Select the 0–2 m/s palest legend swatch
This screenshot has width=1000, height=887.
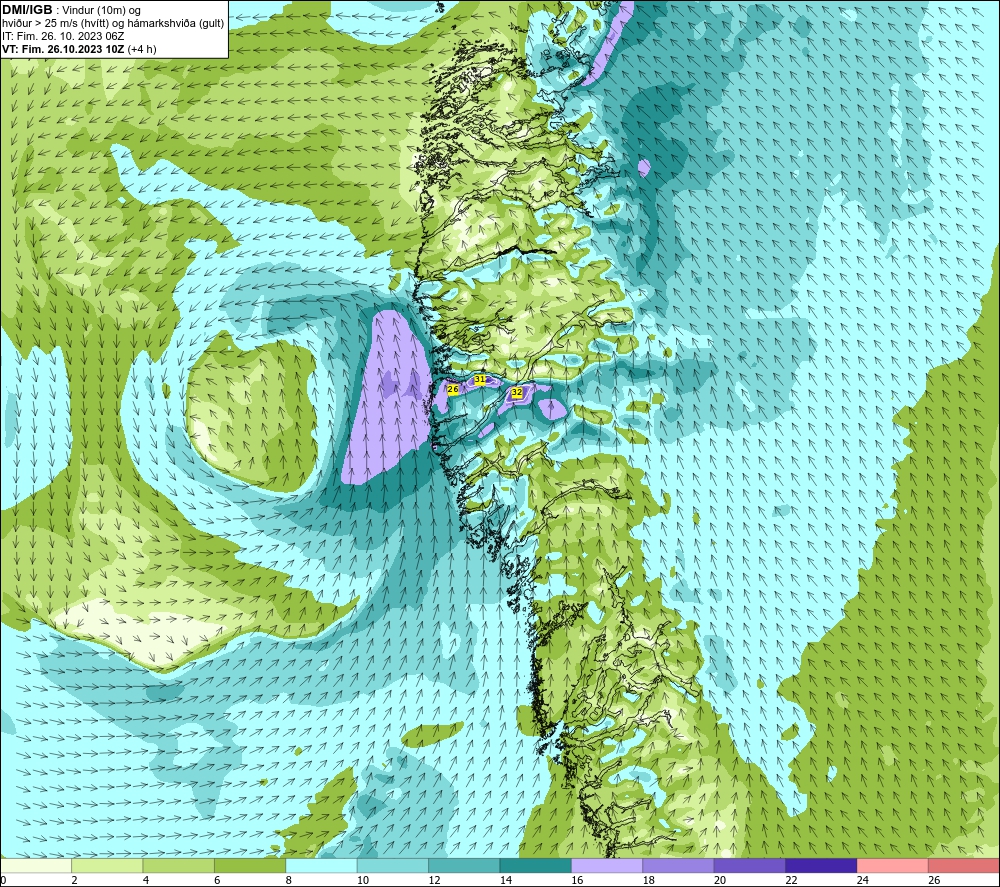tap(36, 865)
